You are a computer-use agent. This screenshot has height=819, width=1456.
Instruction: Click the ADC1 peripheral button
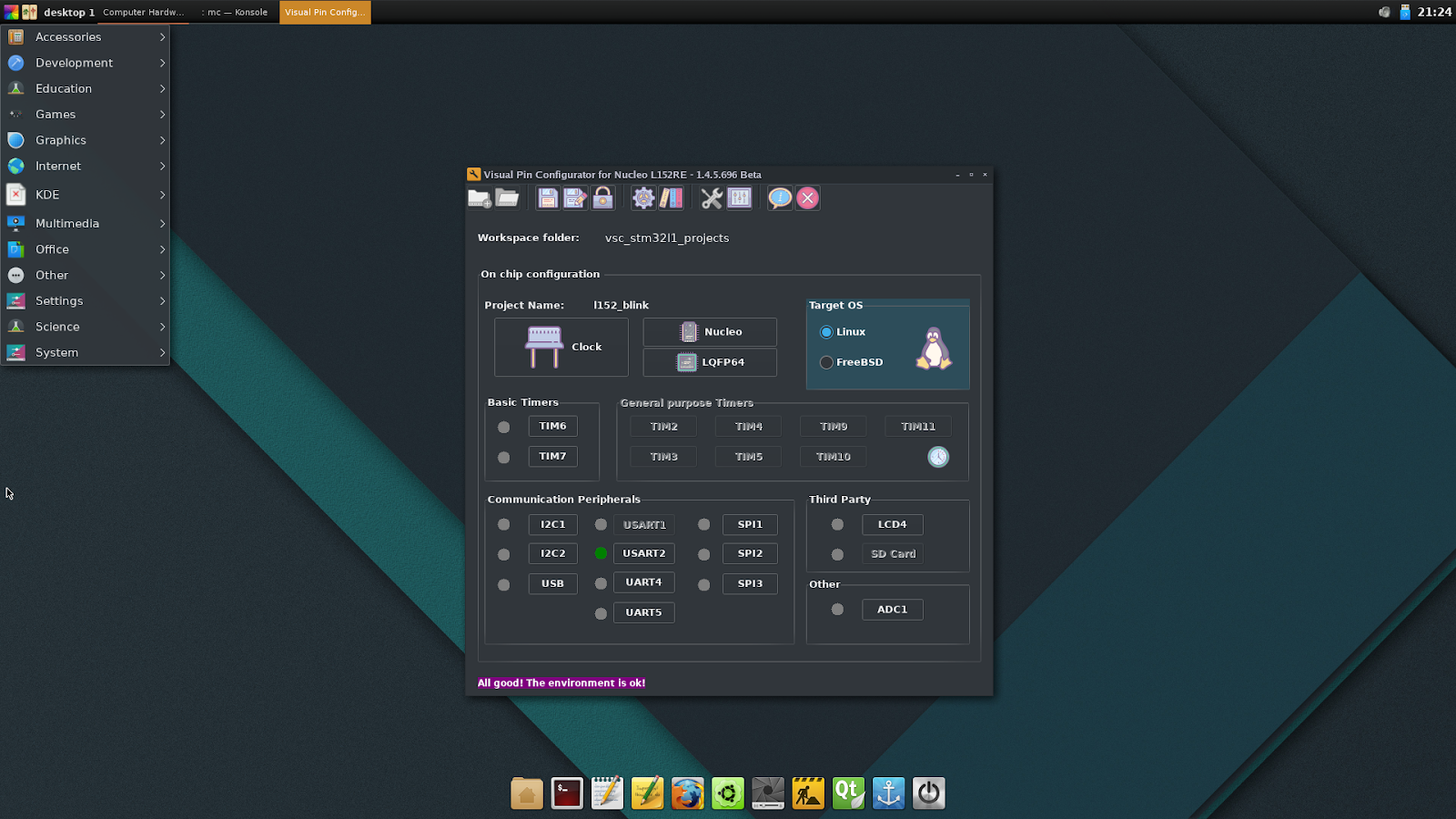(x=892, y=610)
